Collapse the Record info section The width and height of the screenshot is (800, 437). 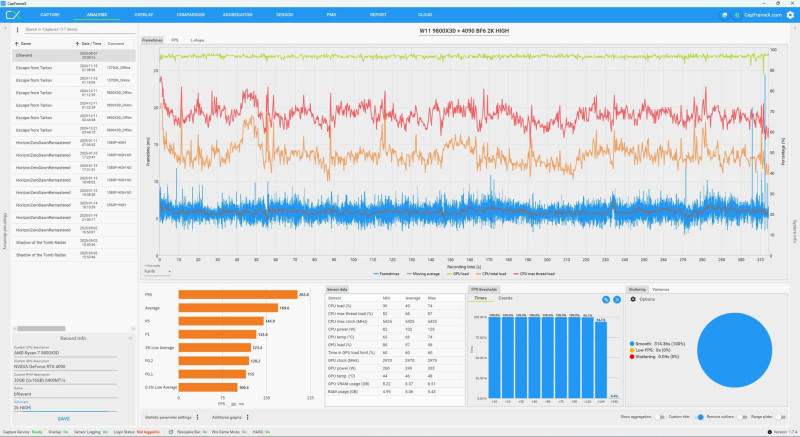[131, 338]
